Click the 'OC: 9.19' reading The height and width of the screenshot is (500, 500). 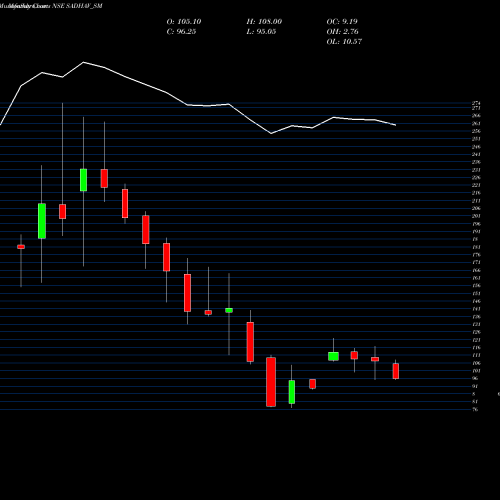click(x=342, y=22)
